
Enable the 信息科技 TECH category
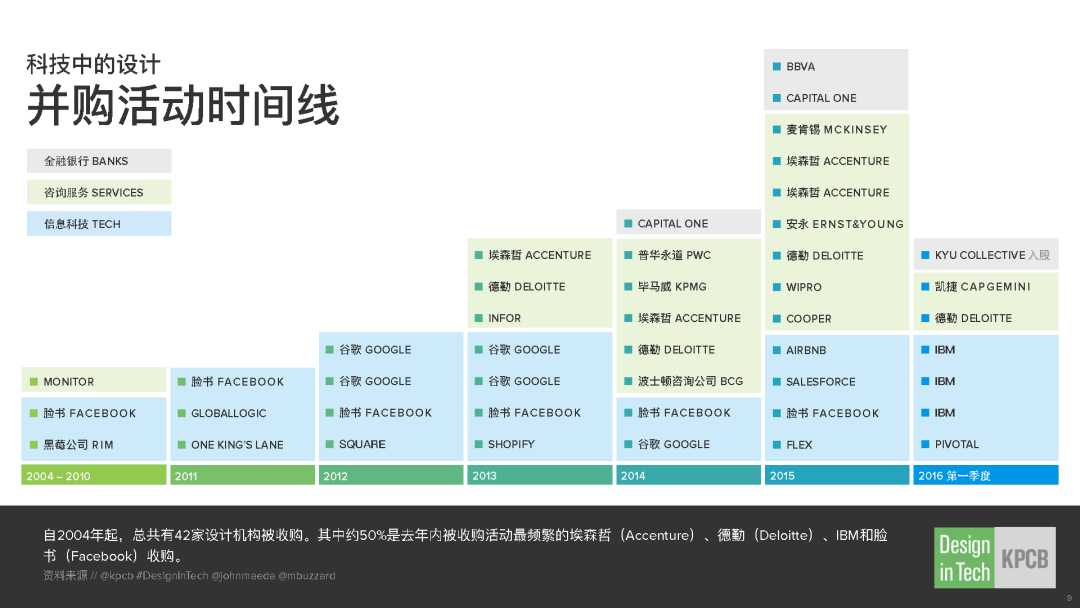[x=98, y=223]
